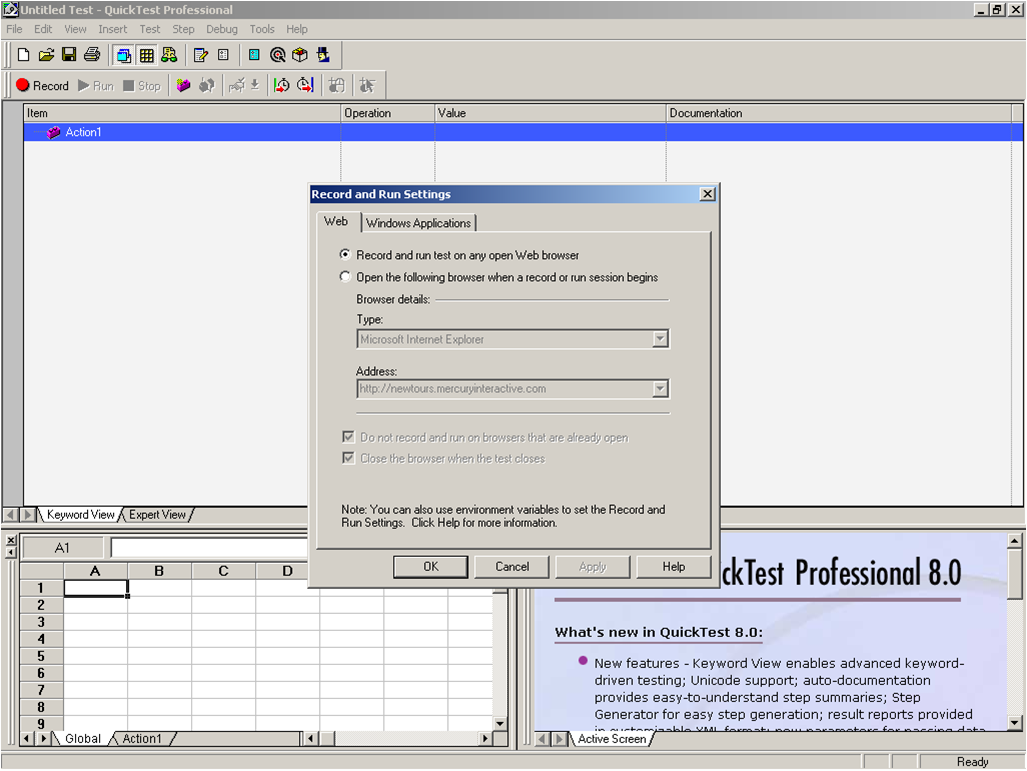The width and height of the screenshot is (1027, 771).
Task: Select column B header in Data Table
Action: tap(159, 571)
